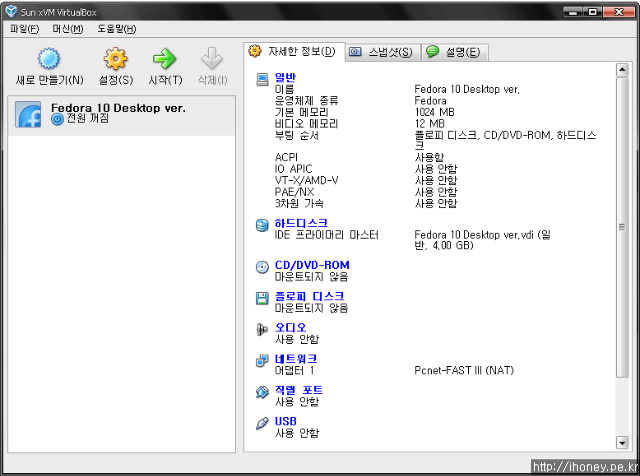Screen dimensions: 640x476
Task: Click the CD/DVD-ROM disc icon
Action: click(x=262, y=267)
